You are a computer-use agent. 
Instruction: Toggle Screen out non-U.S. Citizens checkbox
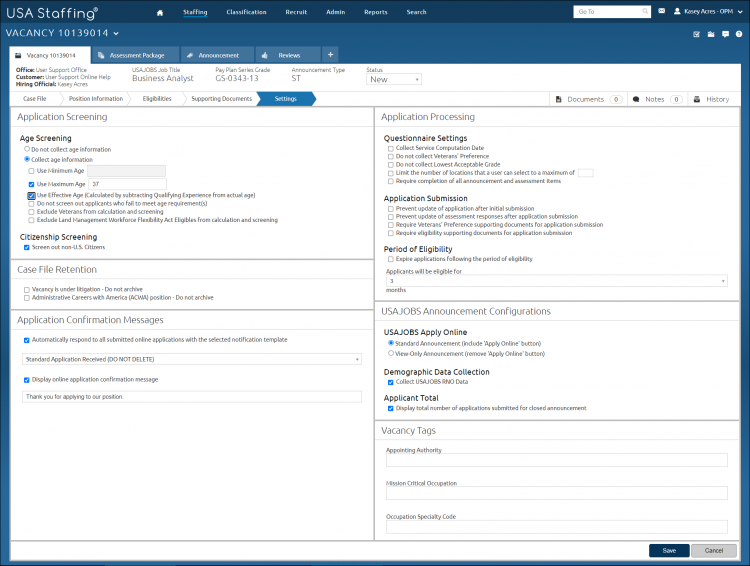[x=27, y=247]
